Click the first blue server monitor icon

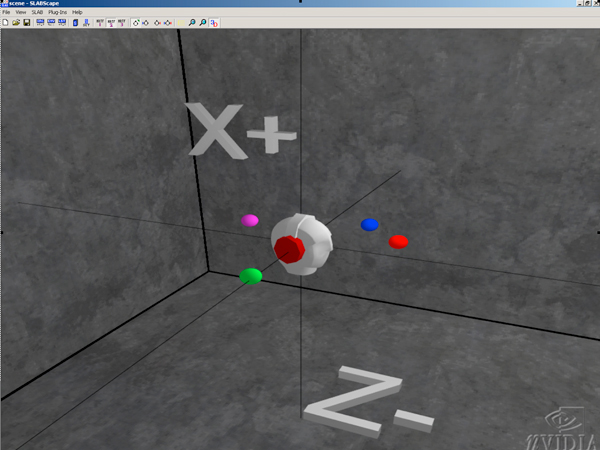coord(40,23)
